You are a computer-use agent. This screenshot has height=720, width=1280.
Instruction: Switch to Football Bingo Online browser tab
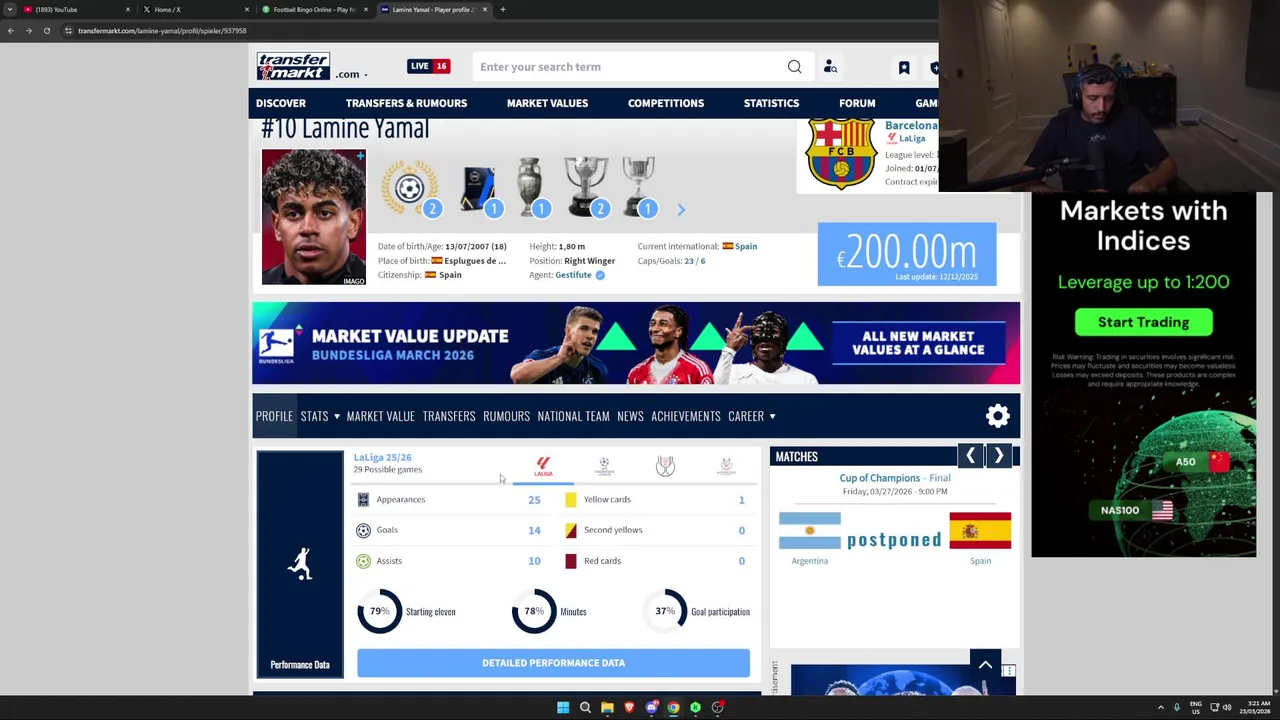pyautogui.click(x=315, y=9)
